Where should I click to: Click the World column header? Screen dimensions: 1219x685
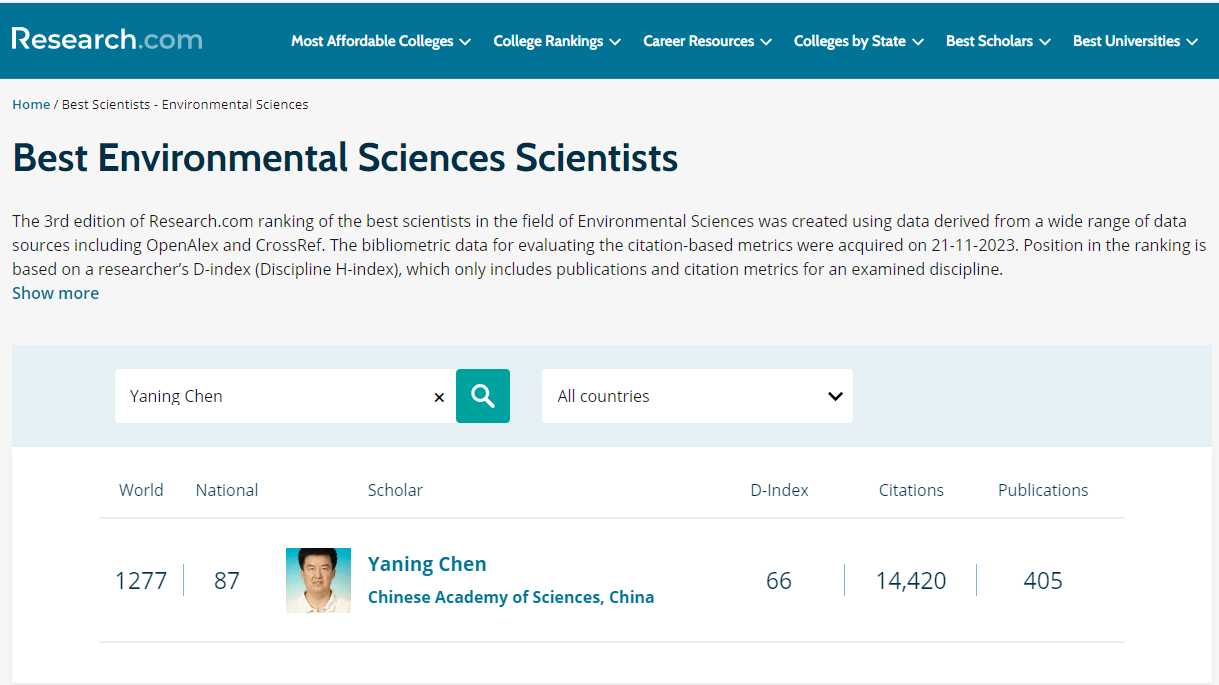point(141,490)
